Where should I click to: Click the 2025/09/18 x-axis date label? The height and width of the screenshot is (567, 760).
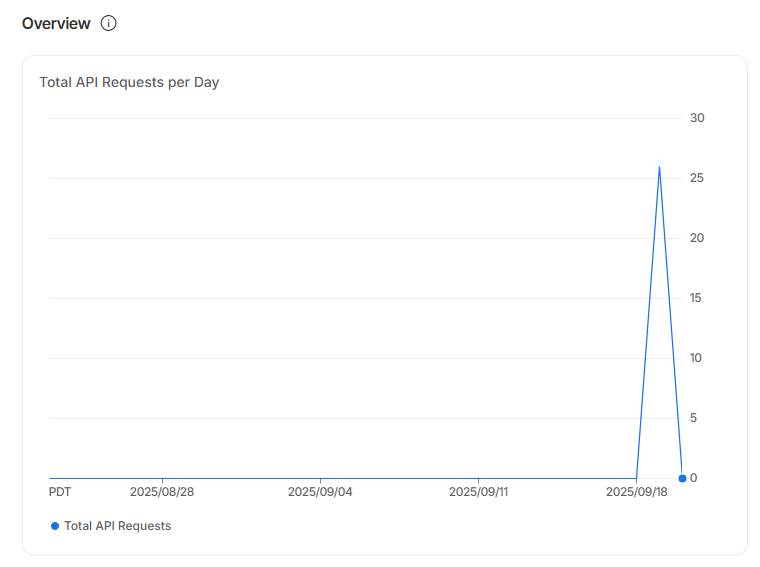coord(637,492)
